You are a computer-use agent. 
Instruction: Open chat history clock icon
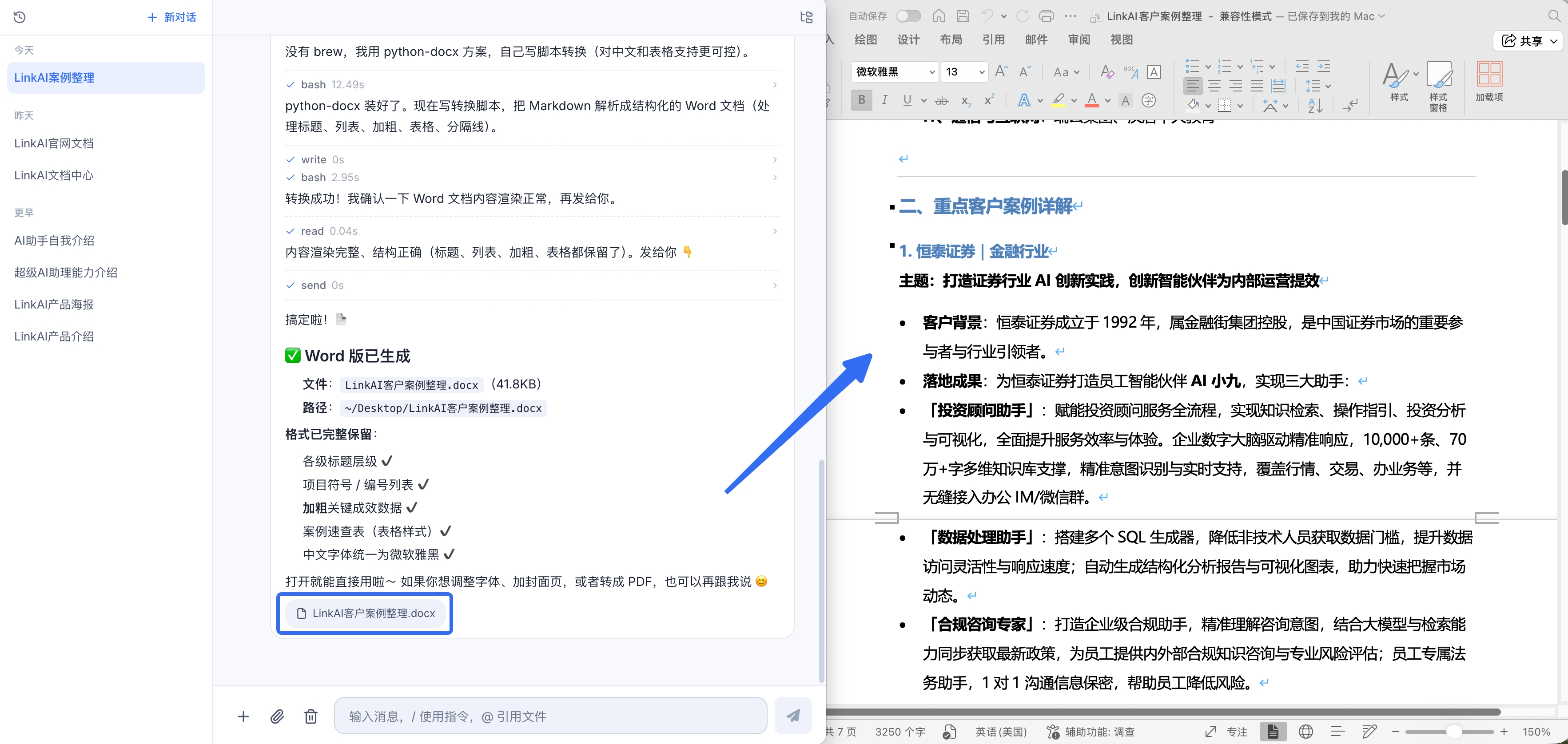(20, 17)
